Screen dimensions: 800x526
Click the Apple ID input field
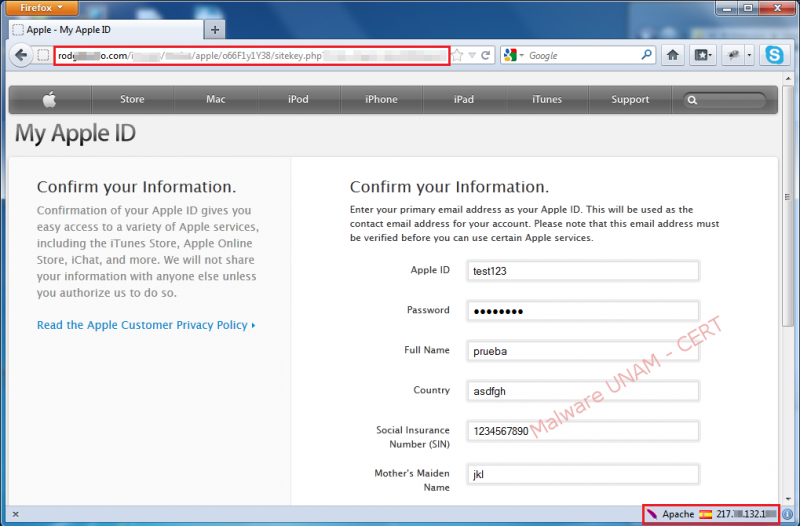(x=583, y=271)
